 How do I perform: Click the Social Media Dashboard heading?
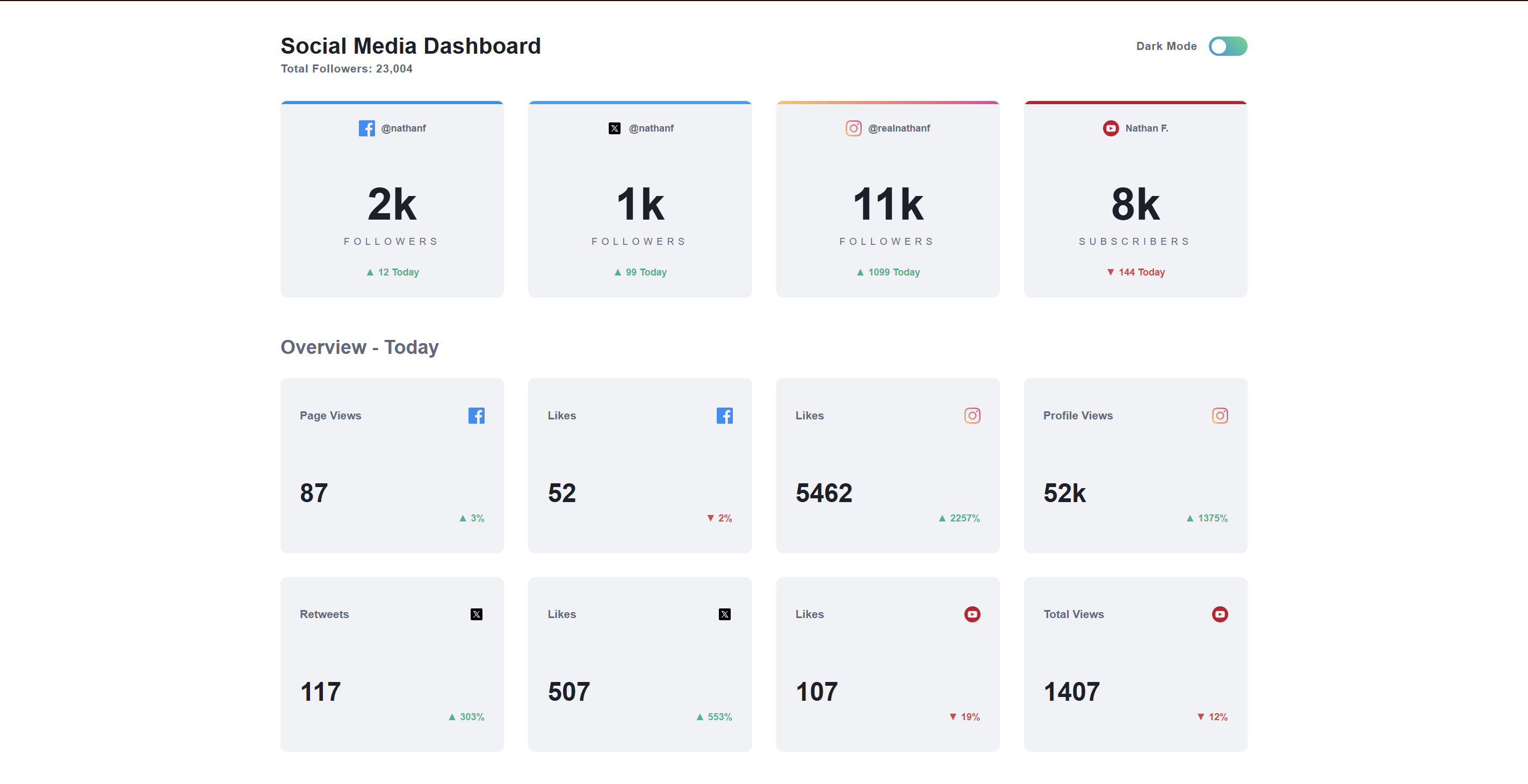(x=410, y=46)
